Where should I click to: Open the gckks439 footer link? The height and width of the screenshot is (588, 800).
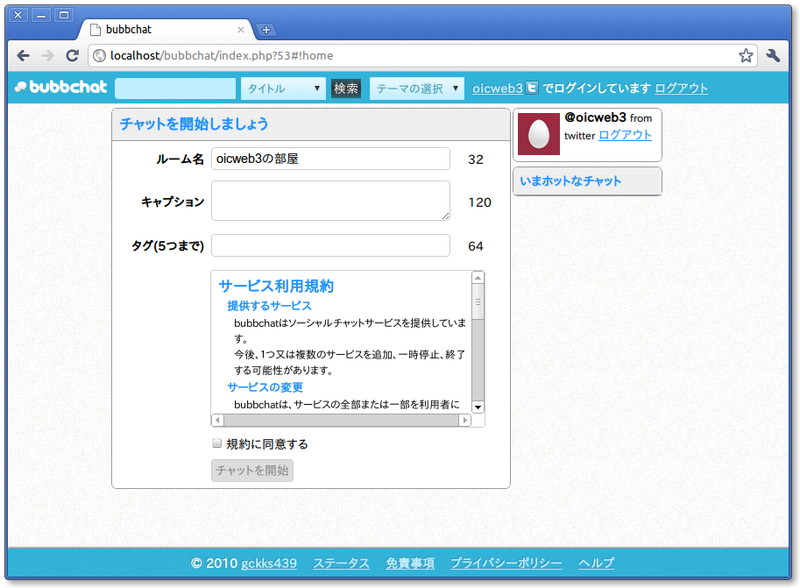point(269,563)
